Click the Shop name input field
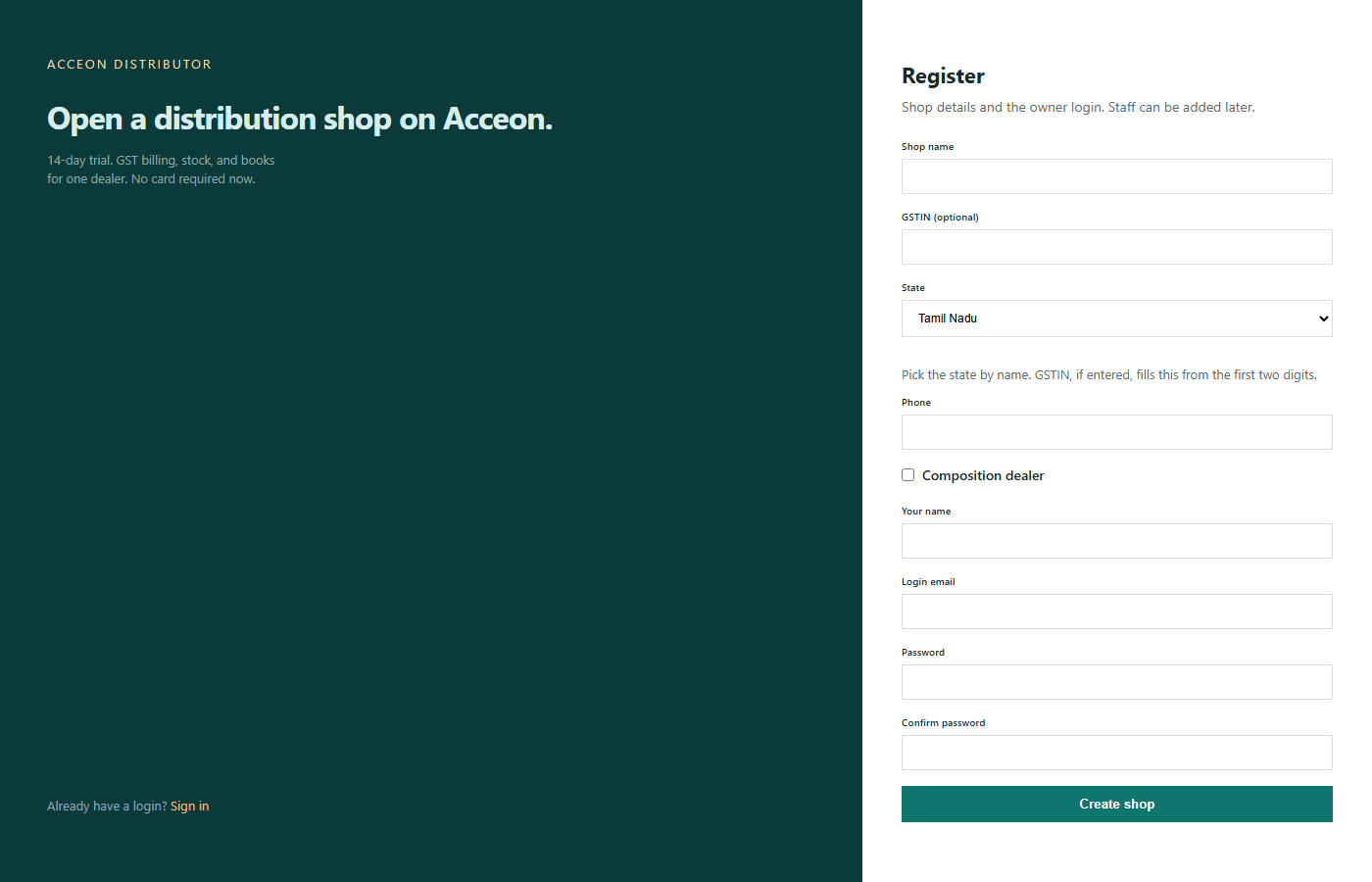 [x=1116, y=176]
